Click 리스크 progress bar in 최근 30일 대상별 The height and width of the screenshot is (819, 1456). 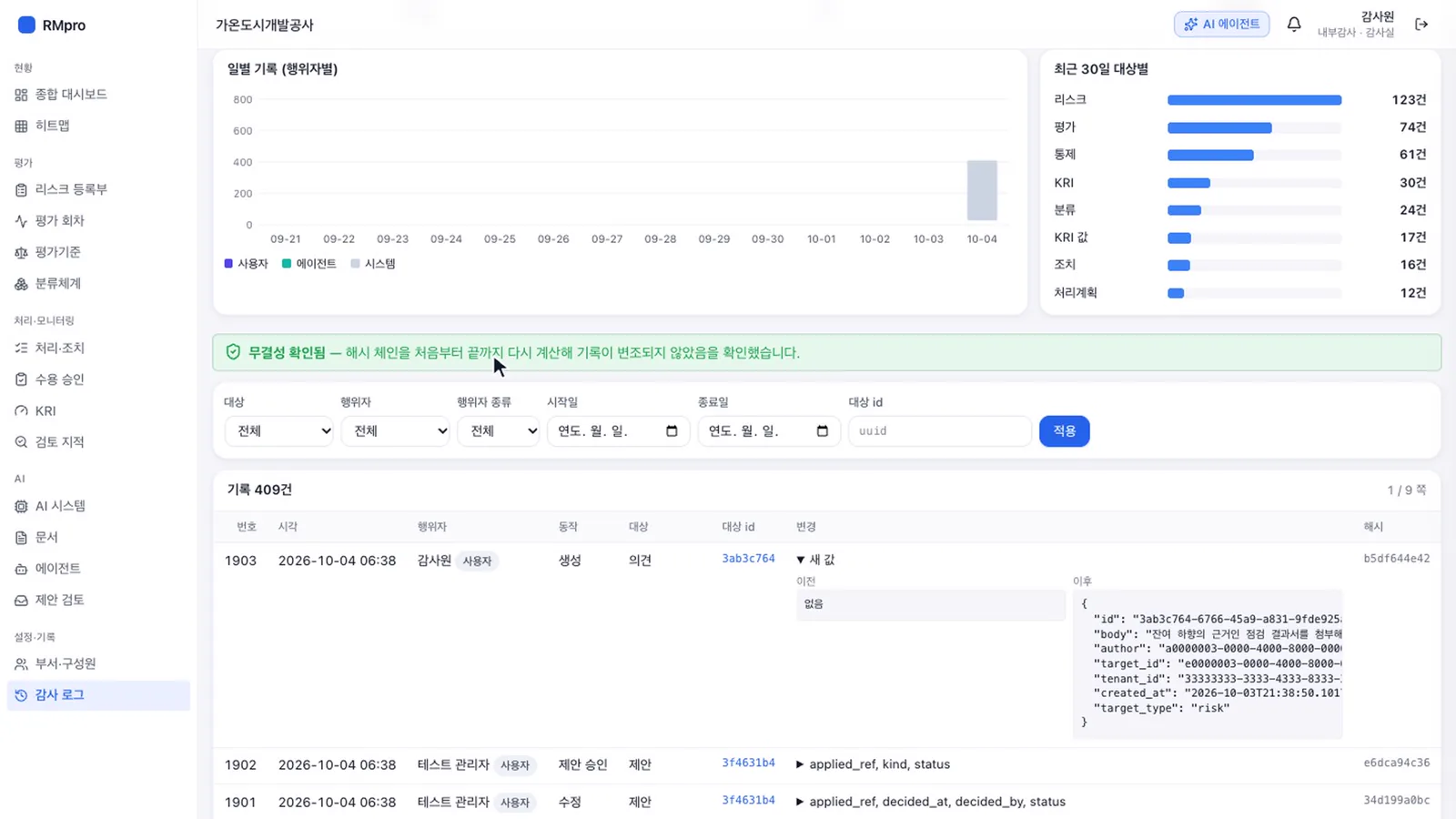pyautogui.click(x=1254, y=100)
